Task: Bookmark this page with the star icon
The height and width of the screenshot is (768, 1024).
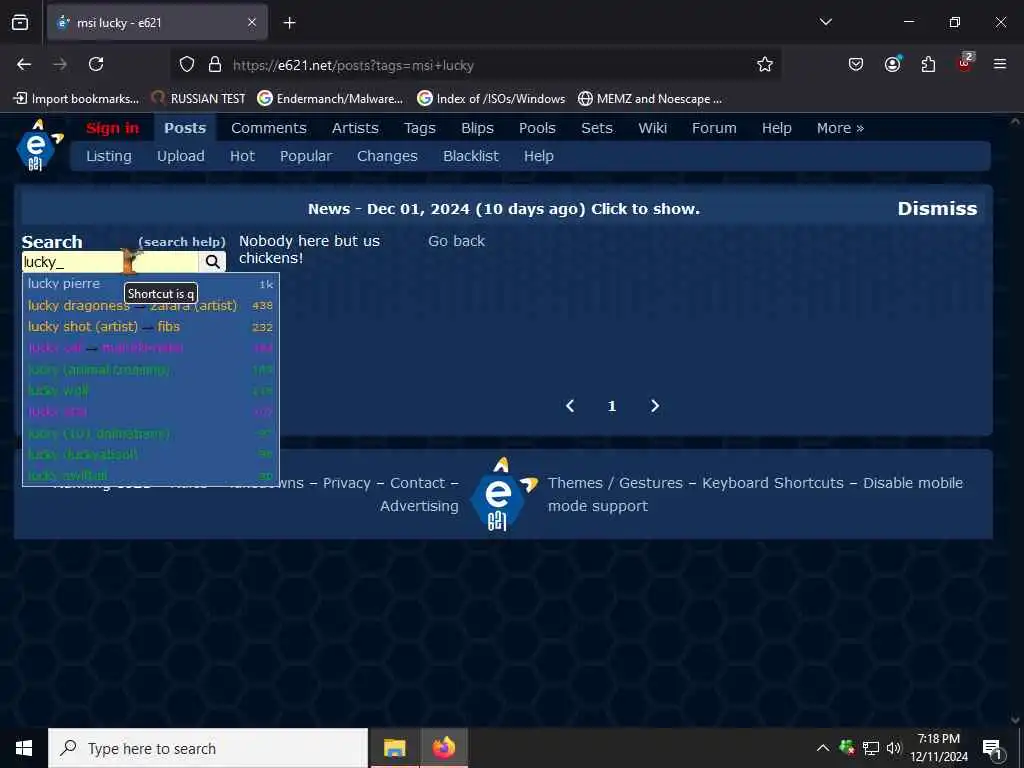Action: tap(765, 64)
